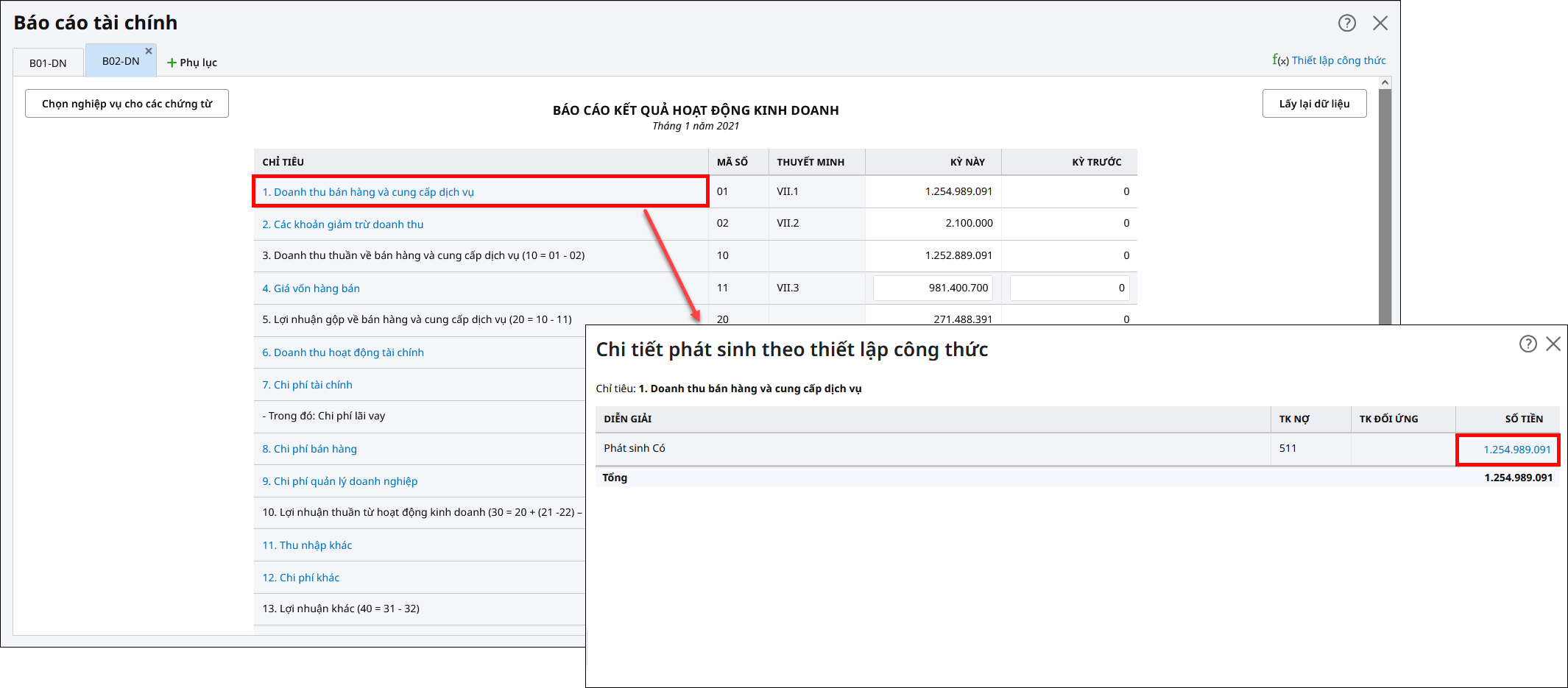Click Chọn nghiệp vụ cho các chứng từ button
This screenshot has height=688, width=1568.
point(127,104)
